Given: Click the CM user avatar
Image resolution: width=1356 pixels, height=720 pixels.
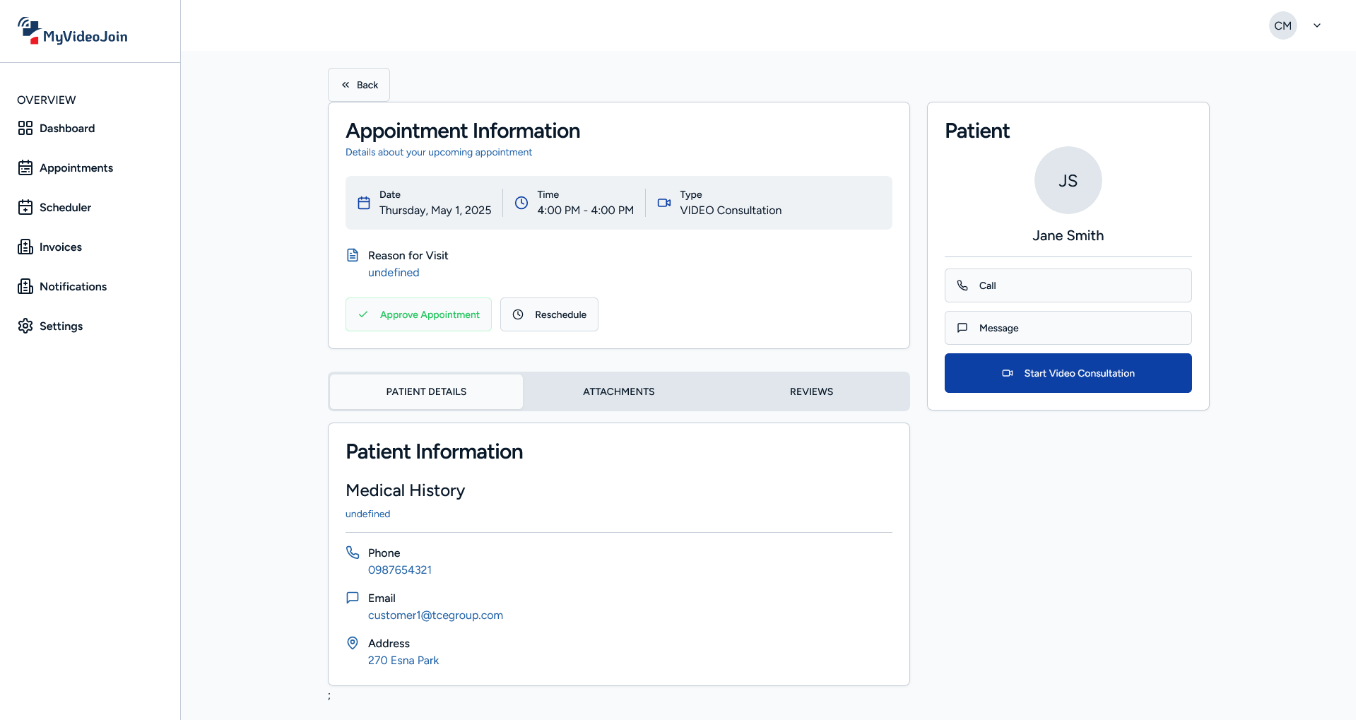Looking at the screenshot, I should [1283, 26].
